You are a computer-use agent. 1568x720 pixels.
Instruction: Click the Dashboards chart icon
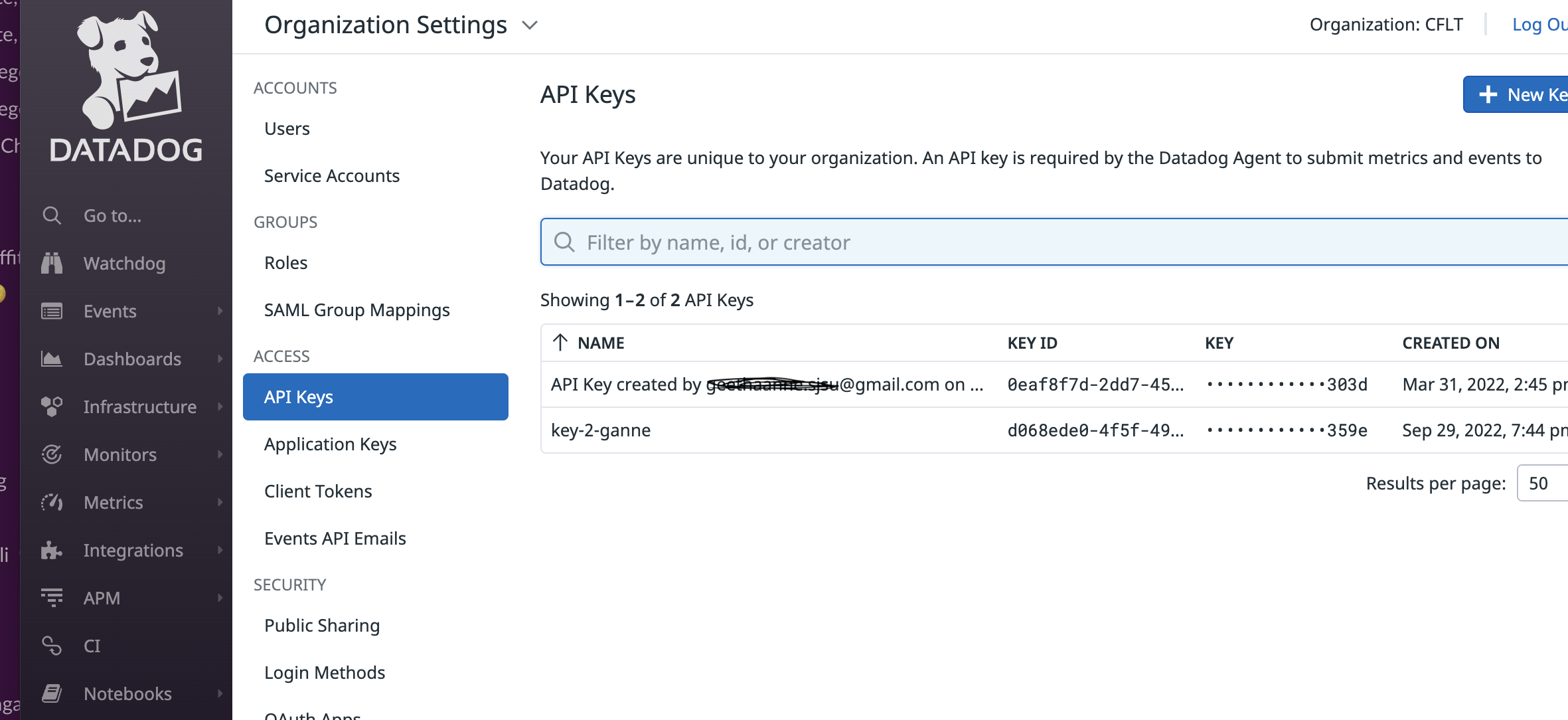point(52,359)
